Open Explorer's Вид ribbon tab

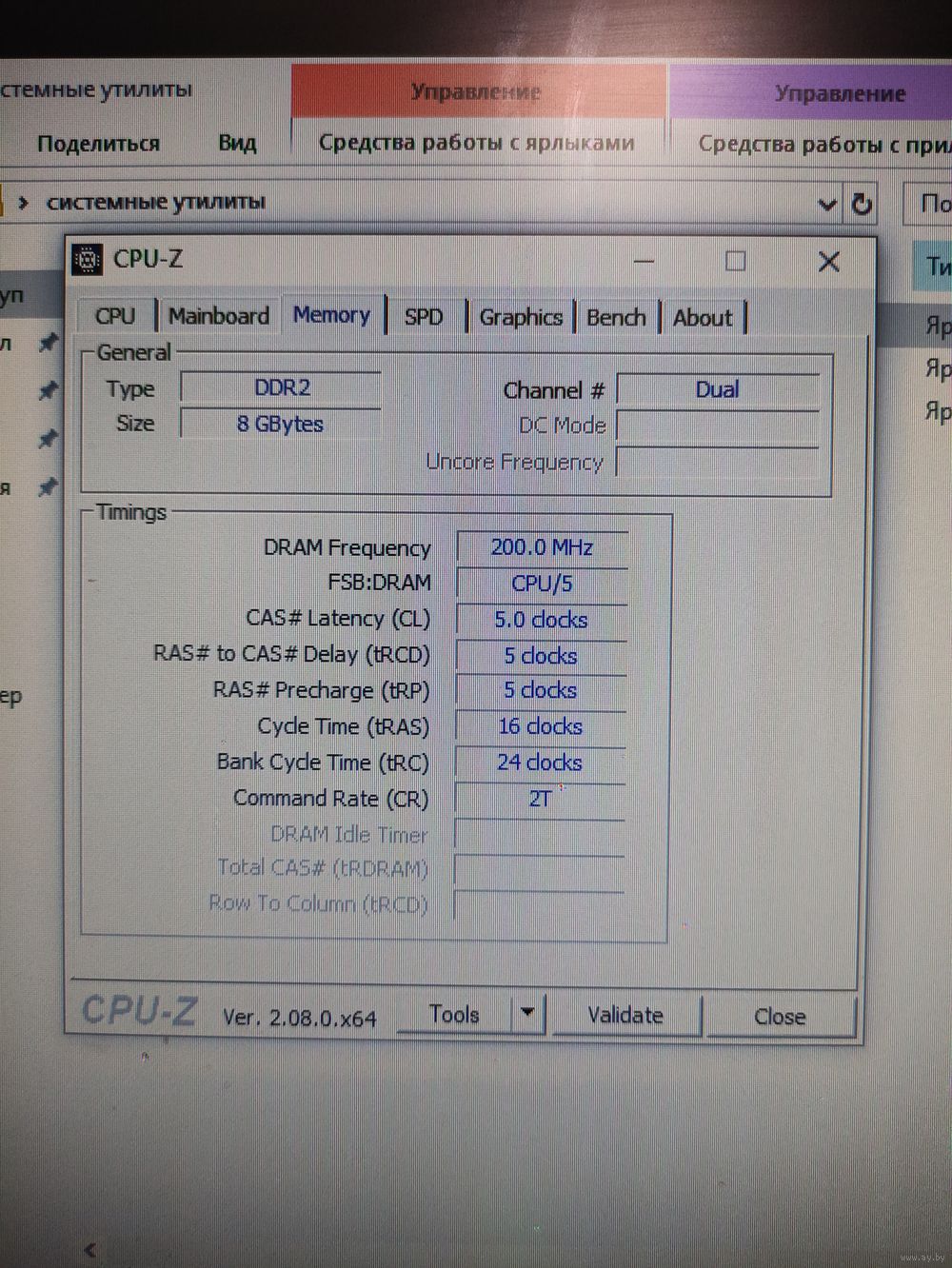tap(237, 143)
